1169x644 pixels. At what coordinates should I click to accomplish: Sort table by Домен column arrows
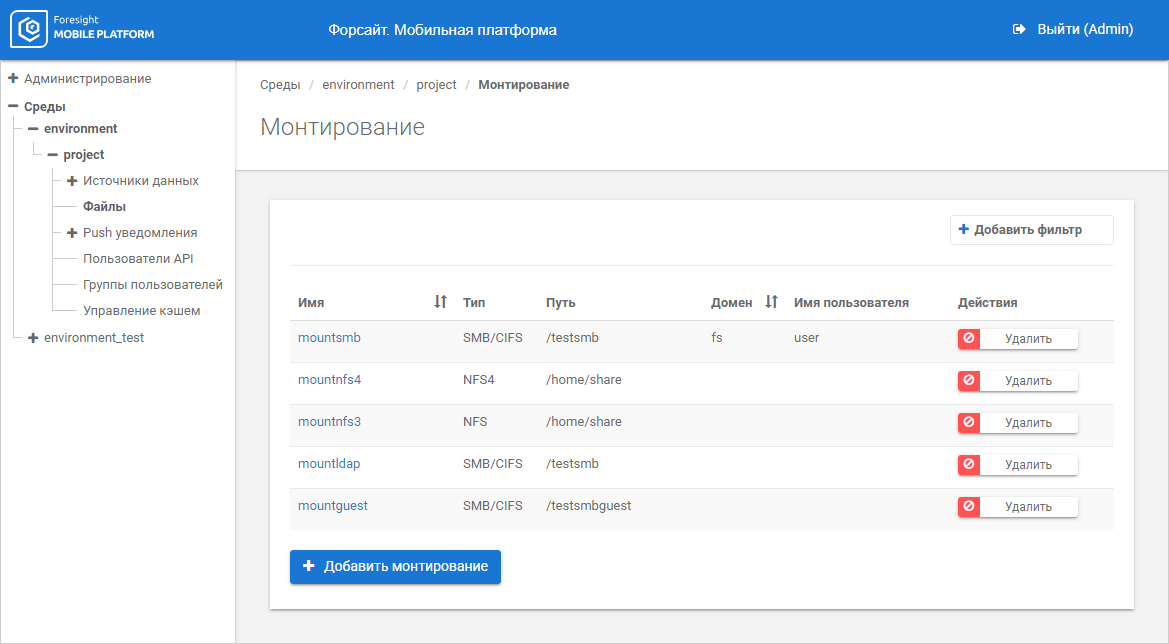[x=771, y=302]
